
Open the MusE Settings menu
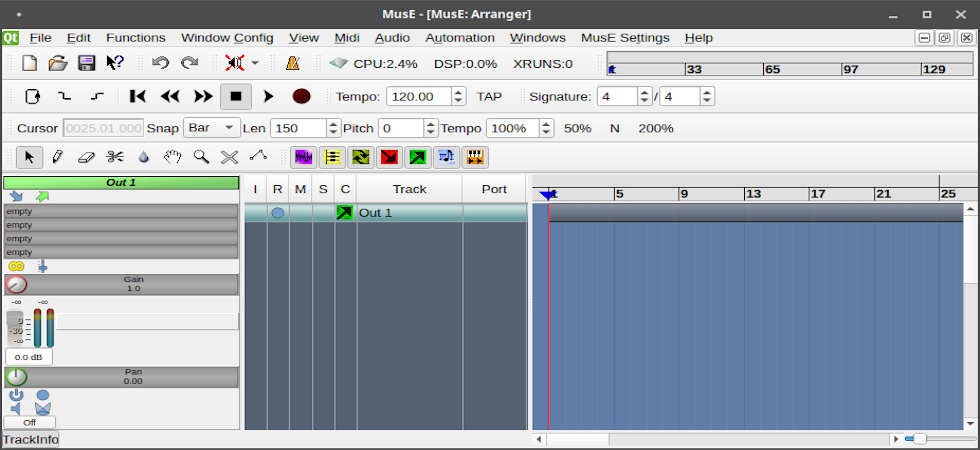625,38
